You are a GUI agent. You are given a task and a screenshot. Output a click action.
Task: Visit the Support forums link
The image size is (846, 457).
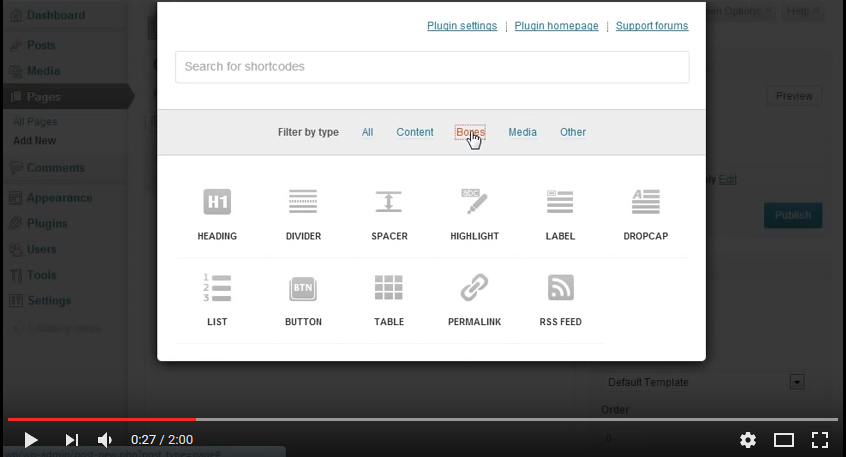pos(651,26)
